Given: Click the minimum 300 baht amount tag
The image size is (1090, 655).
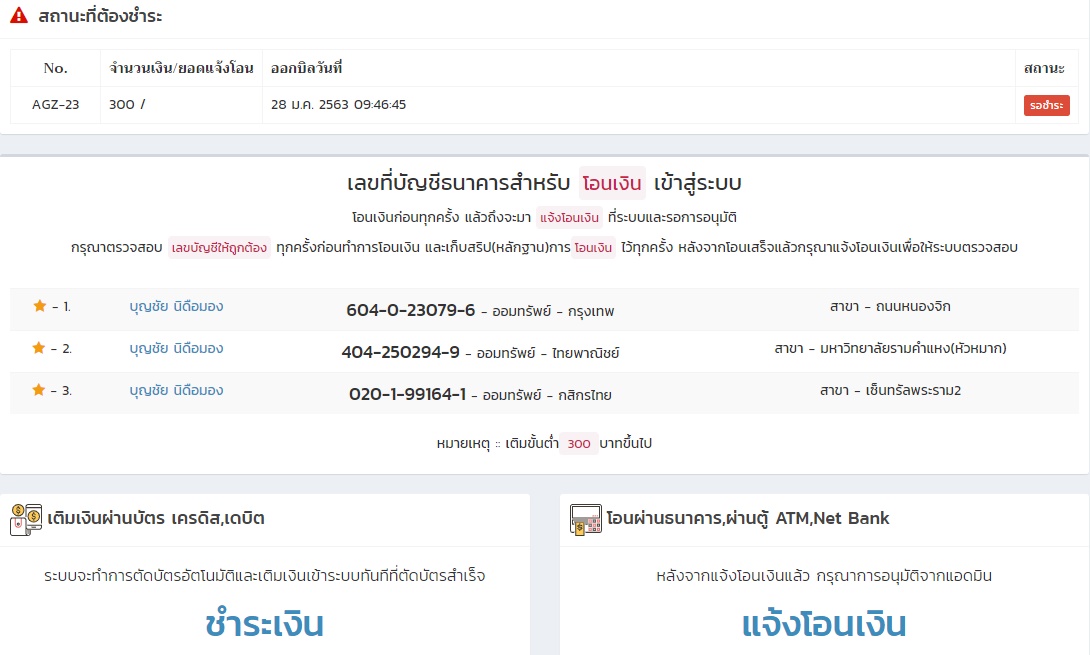Looking at the screenshot, I should pyautogui.click(x=578, y=443).
